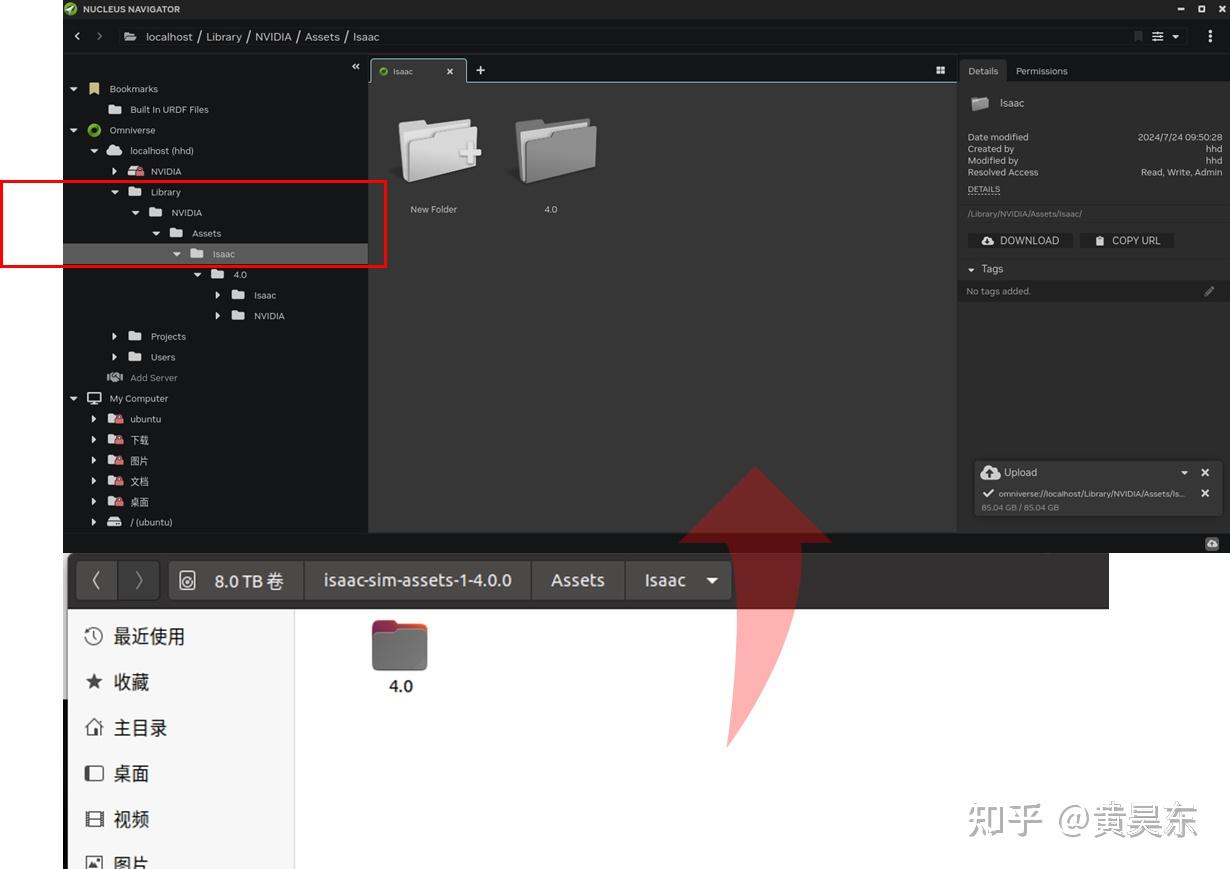
Task: Click the bookmark icon in the address bar
Action: point(1137,36)
